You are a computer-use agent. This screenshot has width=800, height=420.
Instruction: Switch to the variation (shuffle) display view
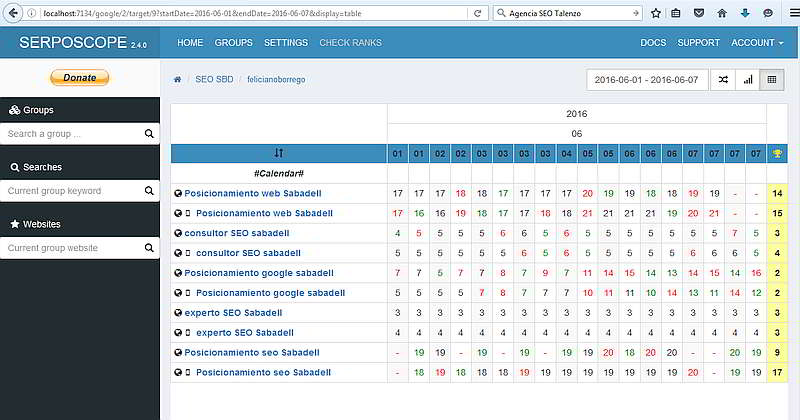[x=723, y=80]
